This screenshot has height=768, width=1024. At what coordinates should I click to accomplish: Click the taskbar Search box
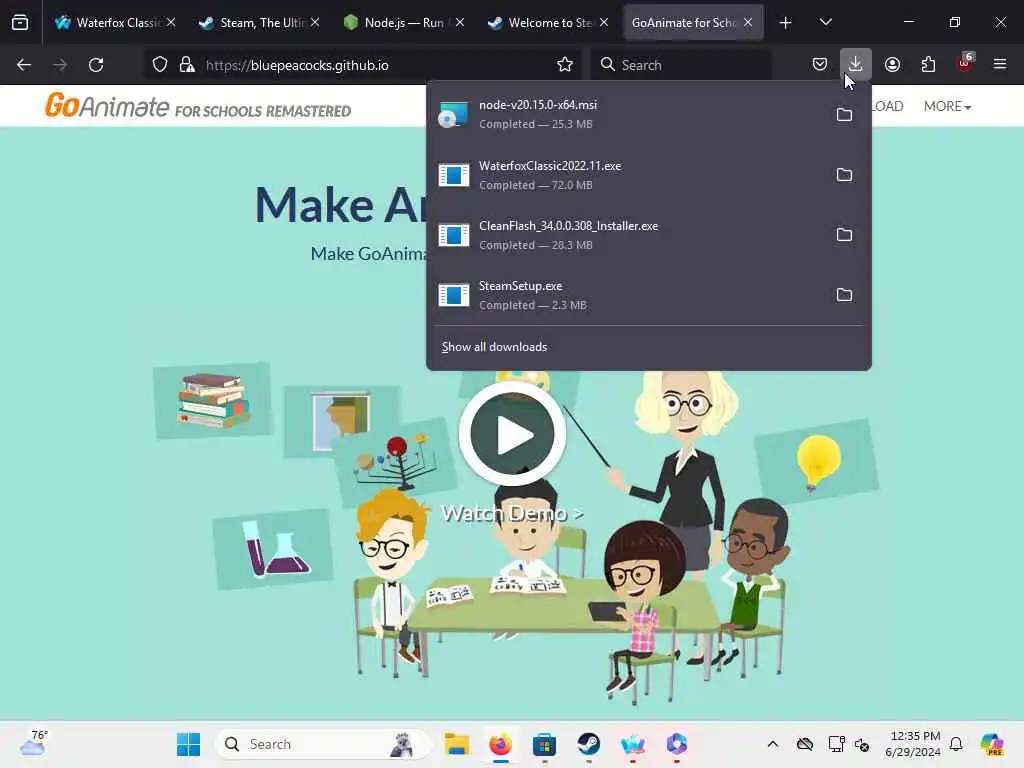(x=323, y=744)
